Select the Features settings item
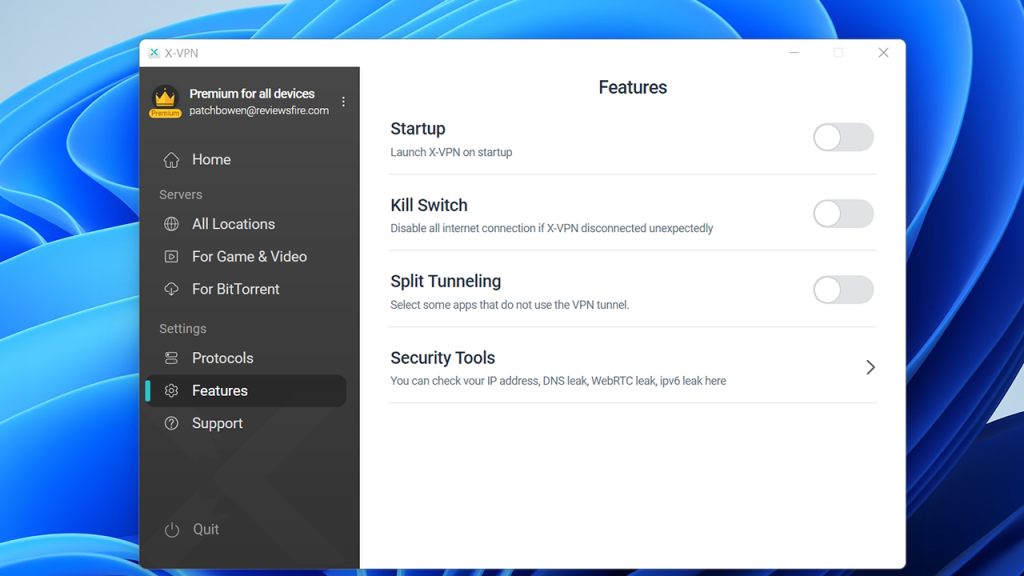This screenshot has width=1024, height=576. point(246,391)
